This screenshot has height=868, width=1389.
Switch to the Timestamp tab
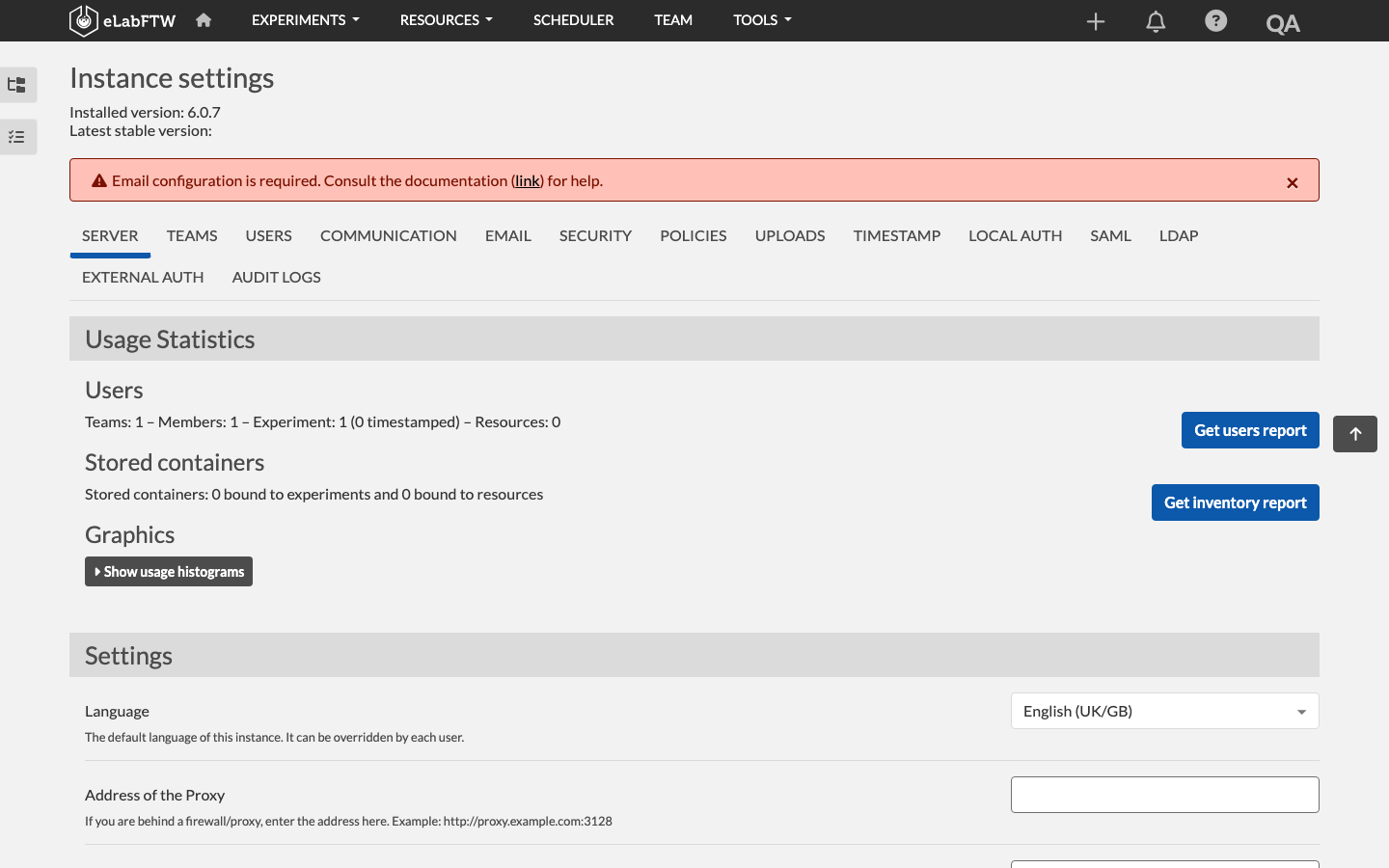897,236
